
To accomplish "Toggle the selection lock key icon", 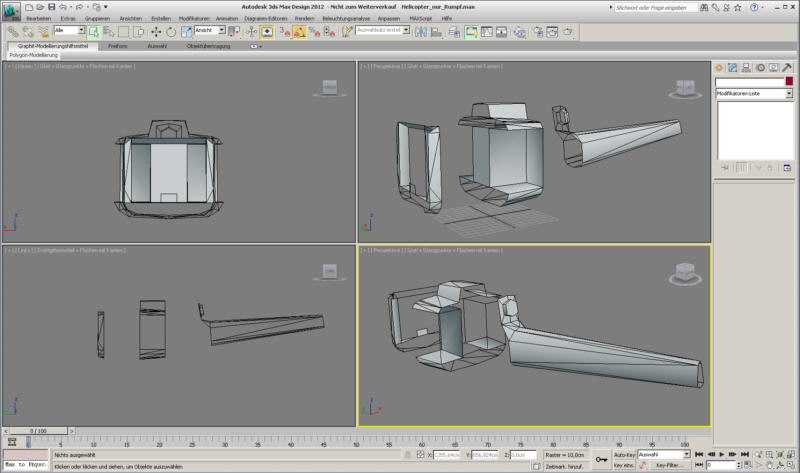I will 600,460.
